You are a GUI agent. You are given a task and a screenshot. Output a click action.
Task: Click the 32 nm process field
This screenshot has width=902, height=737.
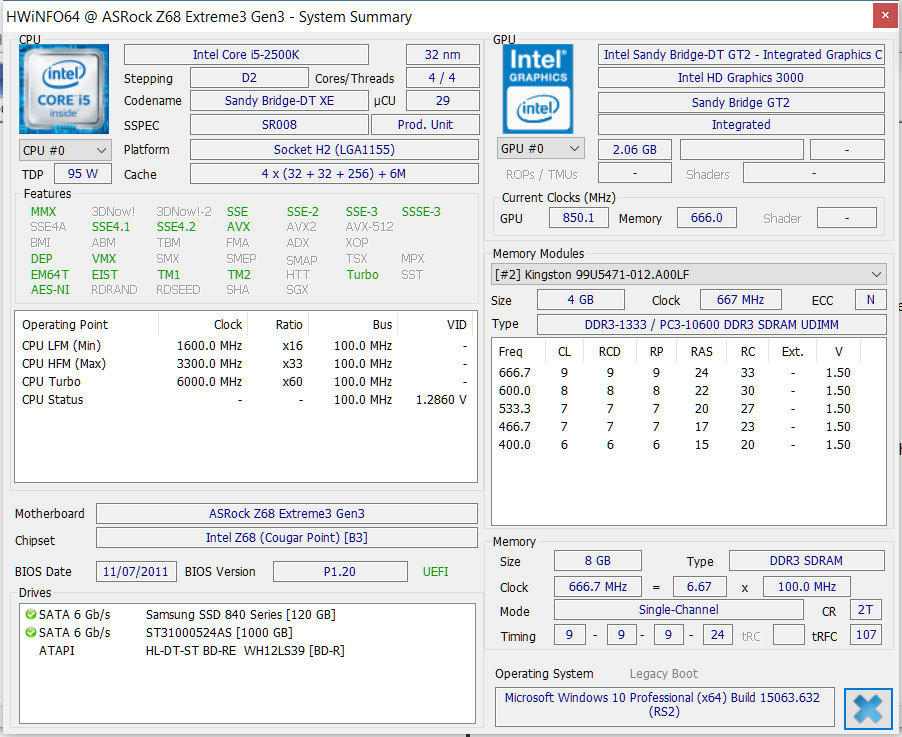coord(442,55)
